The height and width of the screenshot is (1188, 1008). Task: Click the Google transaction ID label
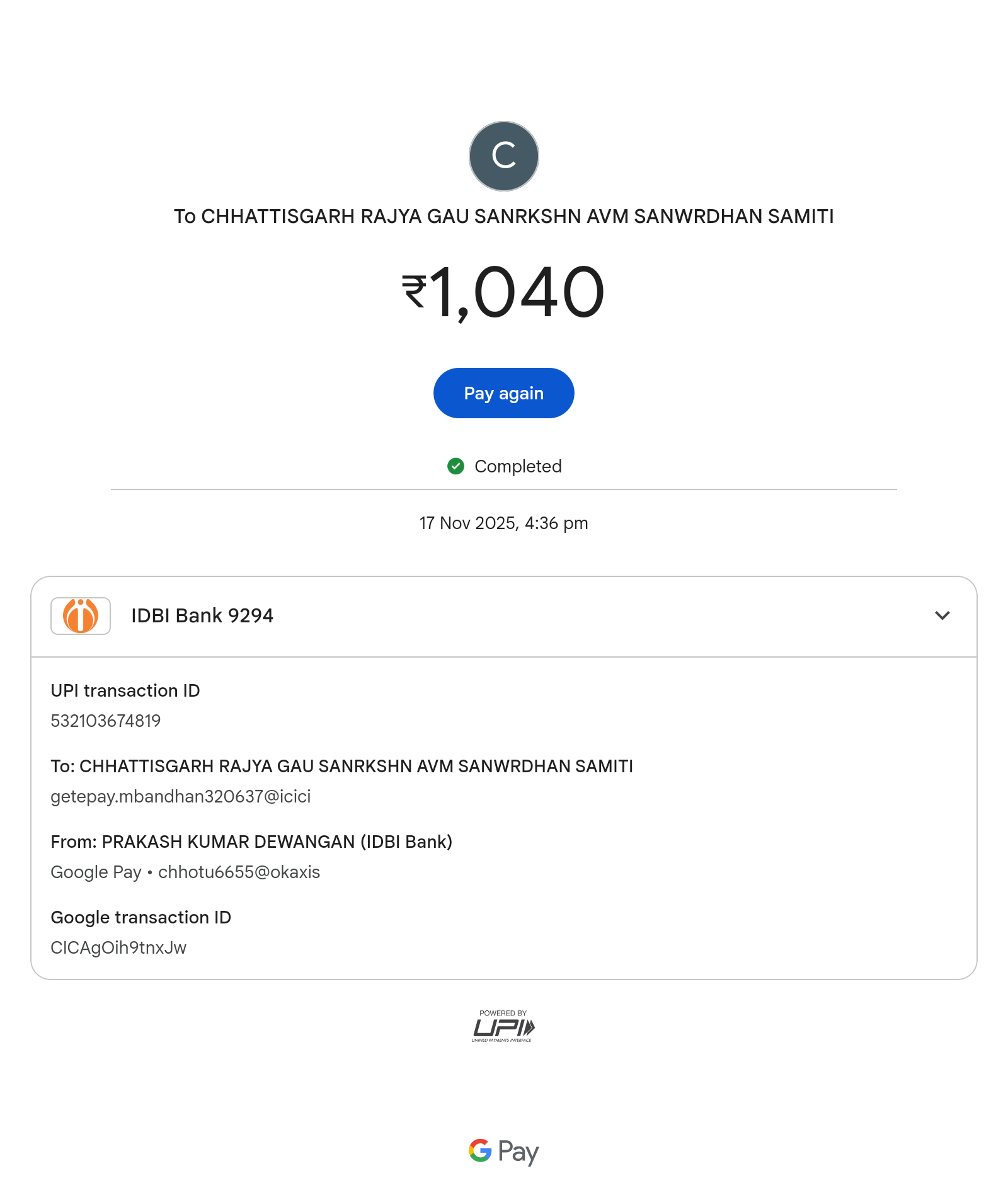pyautogui.click(x=141, y=917)
